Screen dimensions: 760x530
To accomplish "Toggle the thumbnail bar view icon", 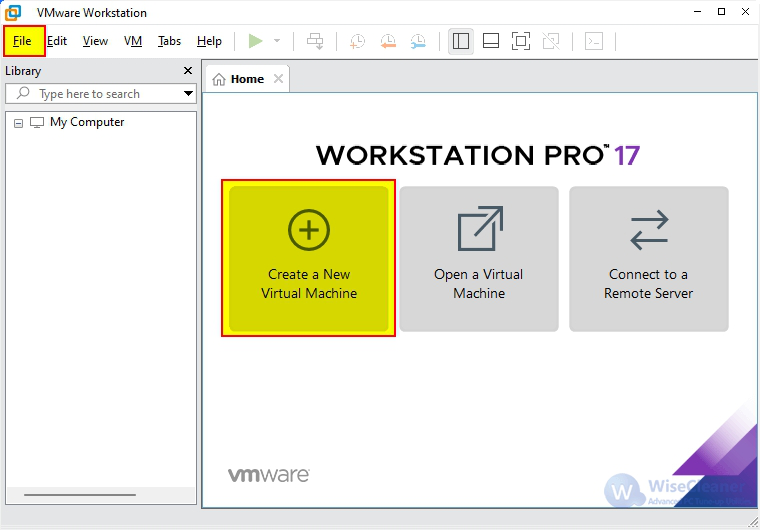I will tap(491, 41).
